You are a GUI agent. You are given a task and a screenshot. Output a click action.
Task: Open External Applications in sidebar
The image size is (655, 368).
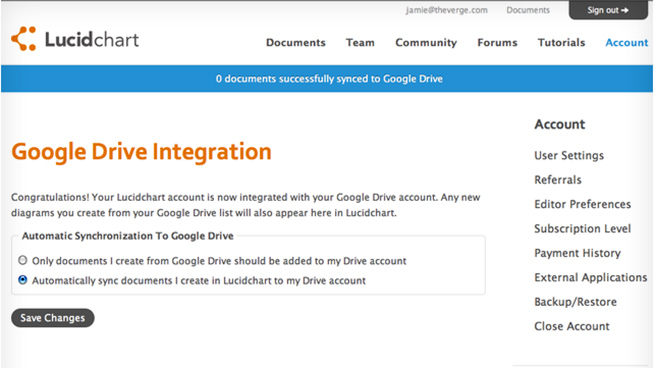591,277
